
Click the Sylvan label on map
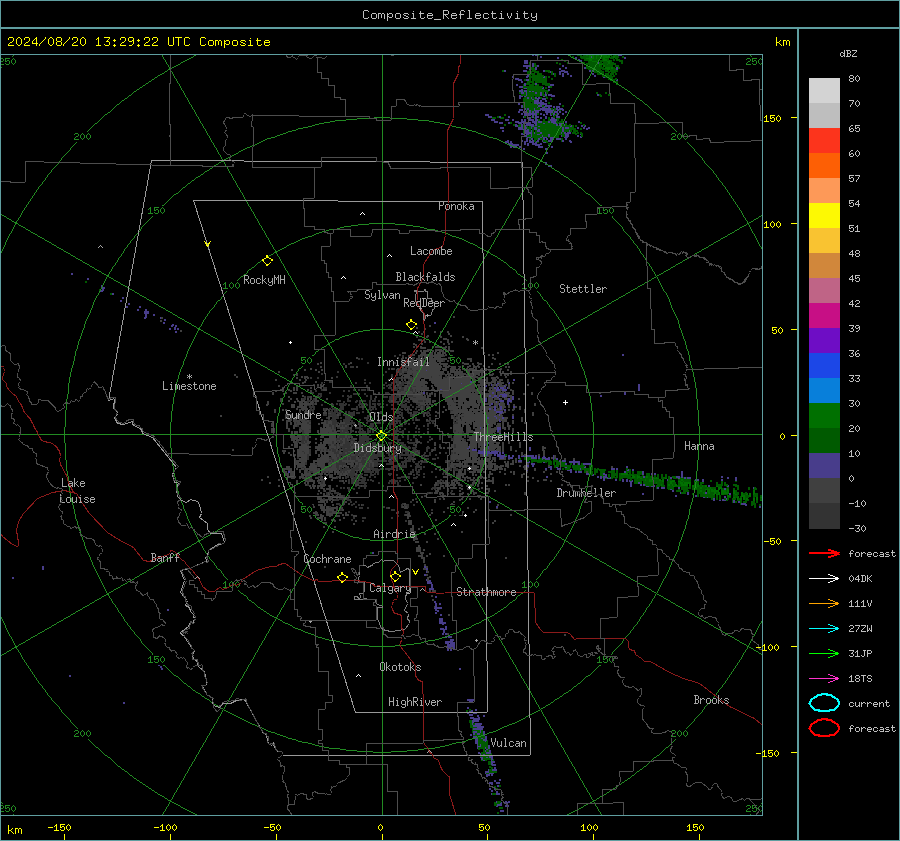pyautogui.click(x=382, y=295)
